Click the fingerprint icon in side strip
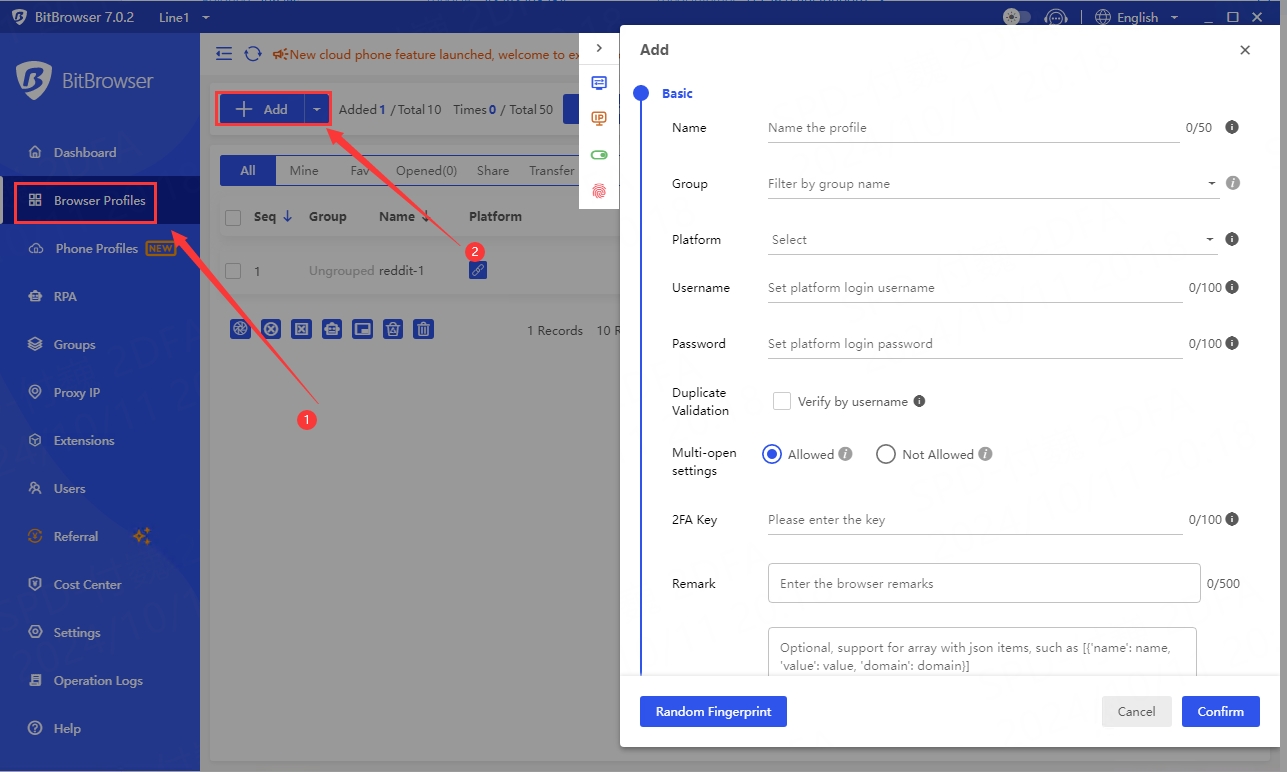The height and width of the screenshot is (772, 1287). tap(599, 192)
